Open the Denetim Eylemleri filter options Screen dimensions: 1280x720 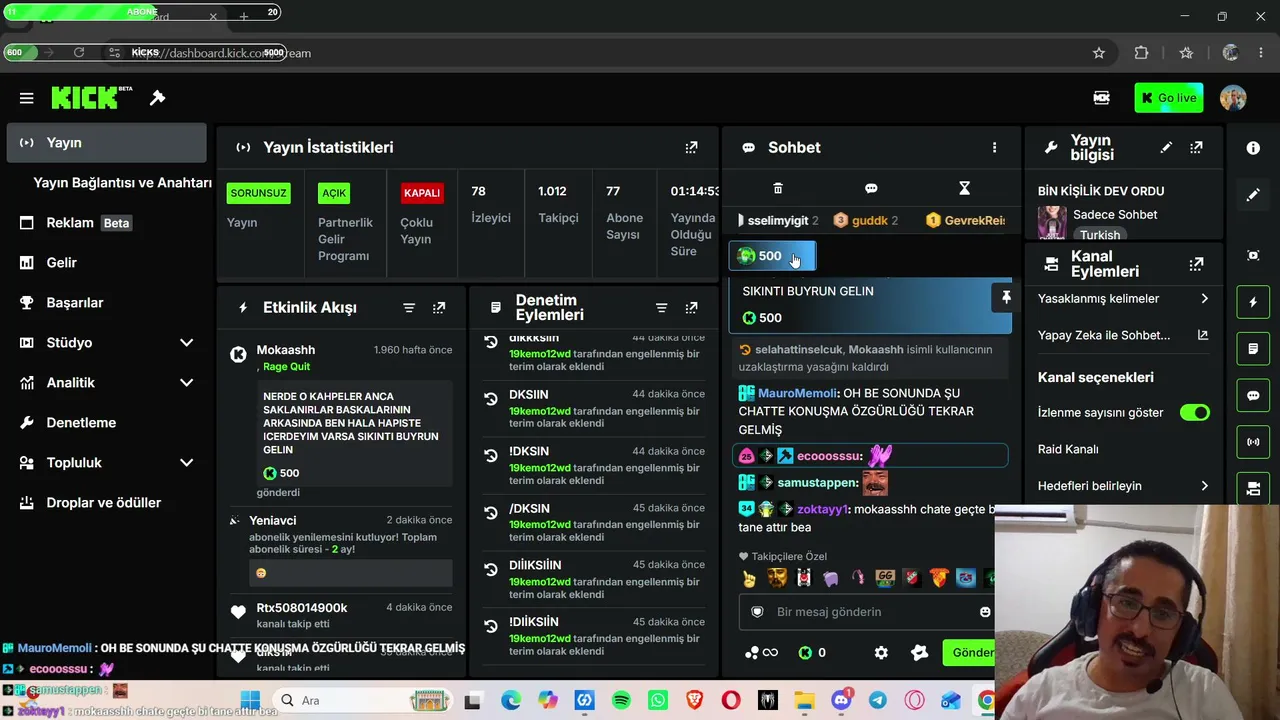(661, 308)
